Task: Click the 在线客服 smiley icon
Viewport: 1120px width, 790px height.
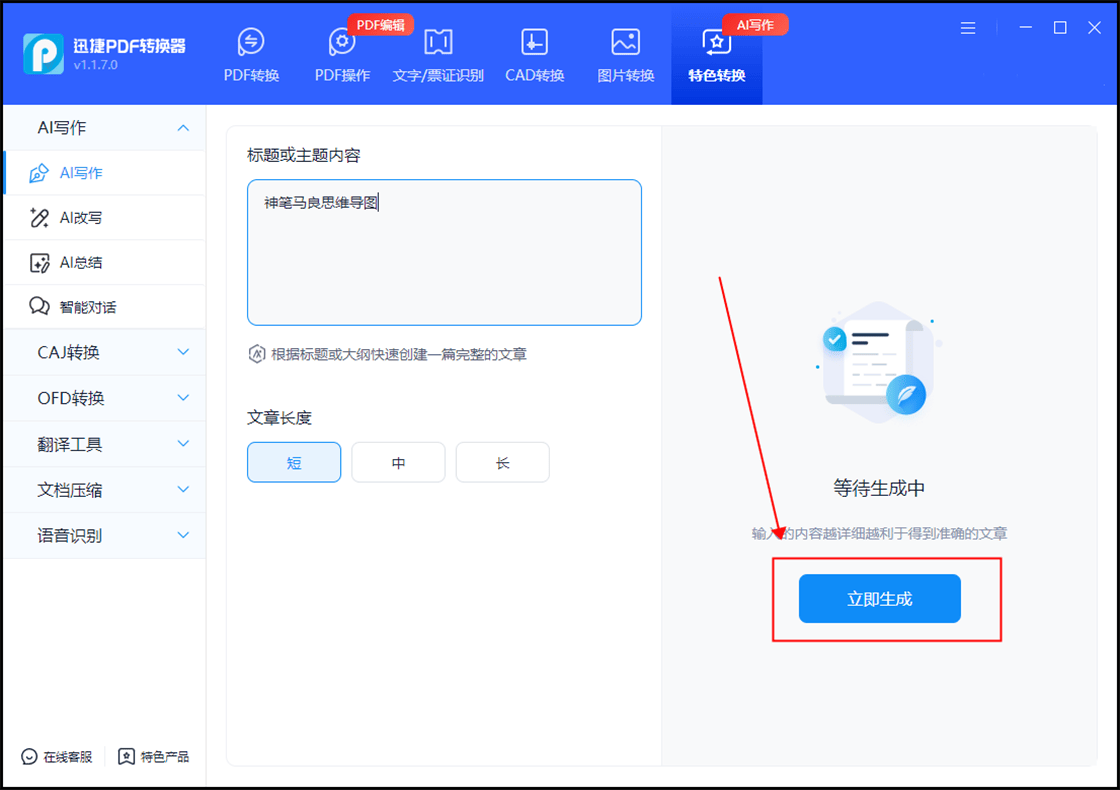Action: (x=29, y=756)
